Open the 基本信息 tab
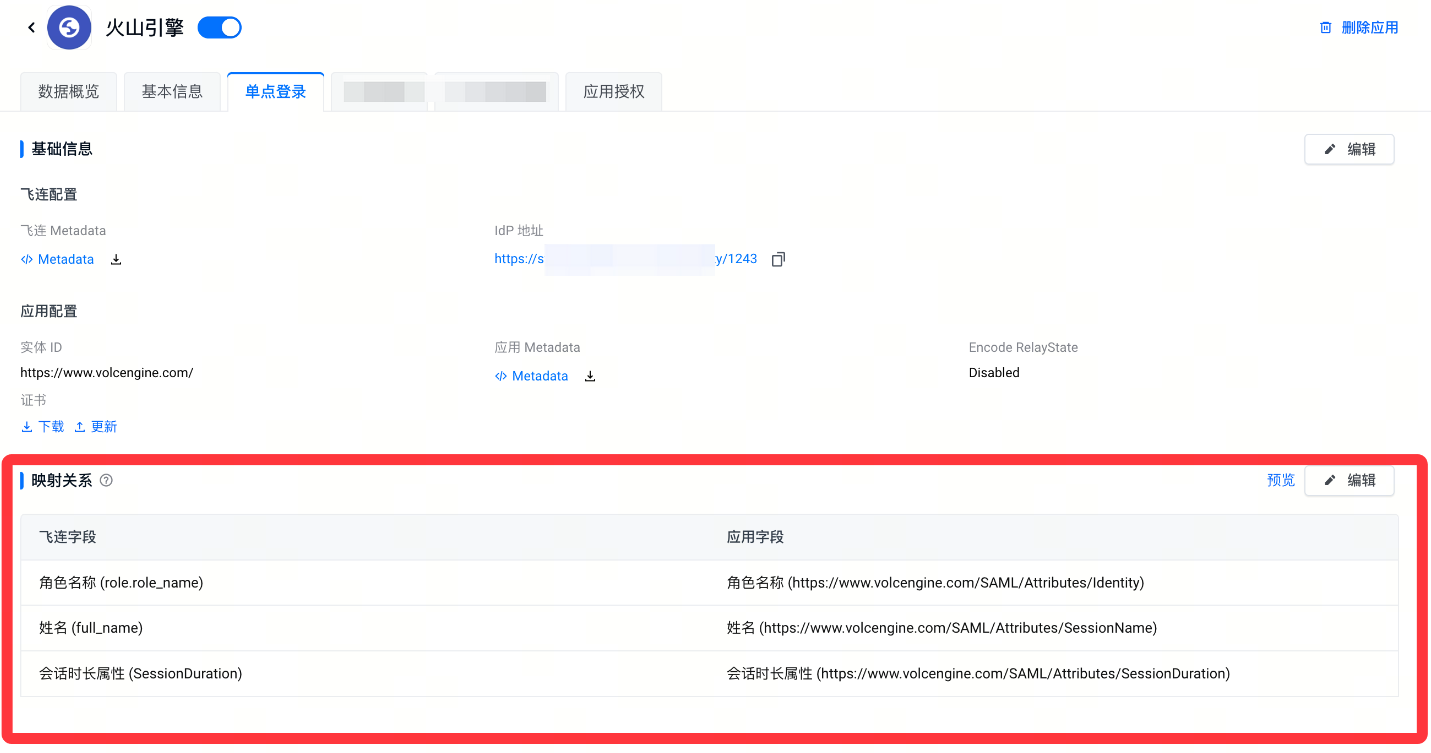 172,92
